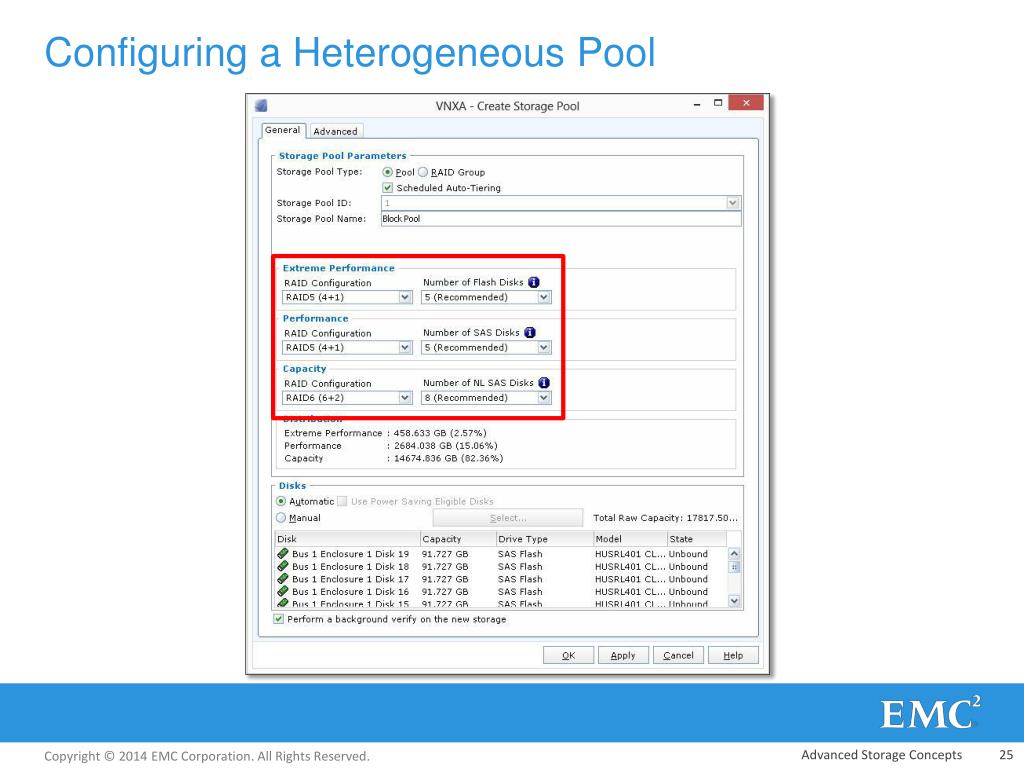Click the disk list scroll down arrow
Viewport: 1024px width, 768px height.
[734, 600]
